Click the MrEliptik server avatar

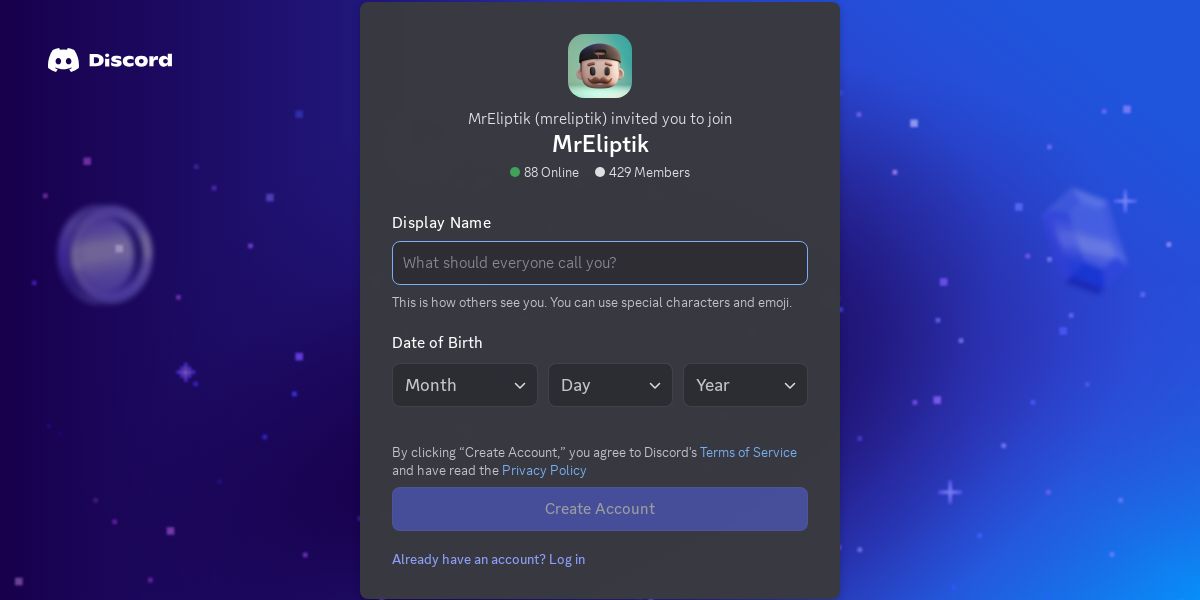pyautogui.click(x=600, y=66)
